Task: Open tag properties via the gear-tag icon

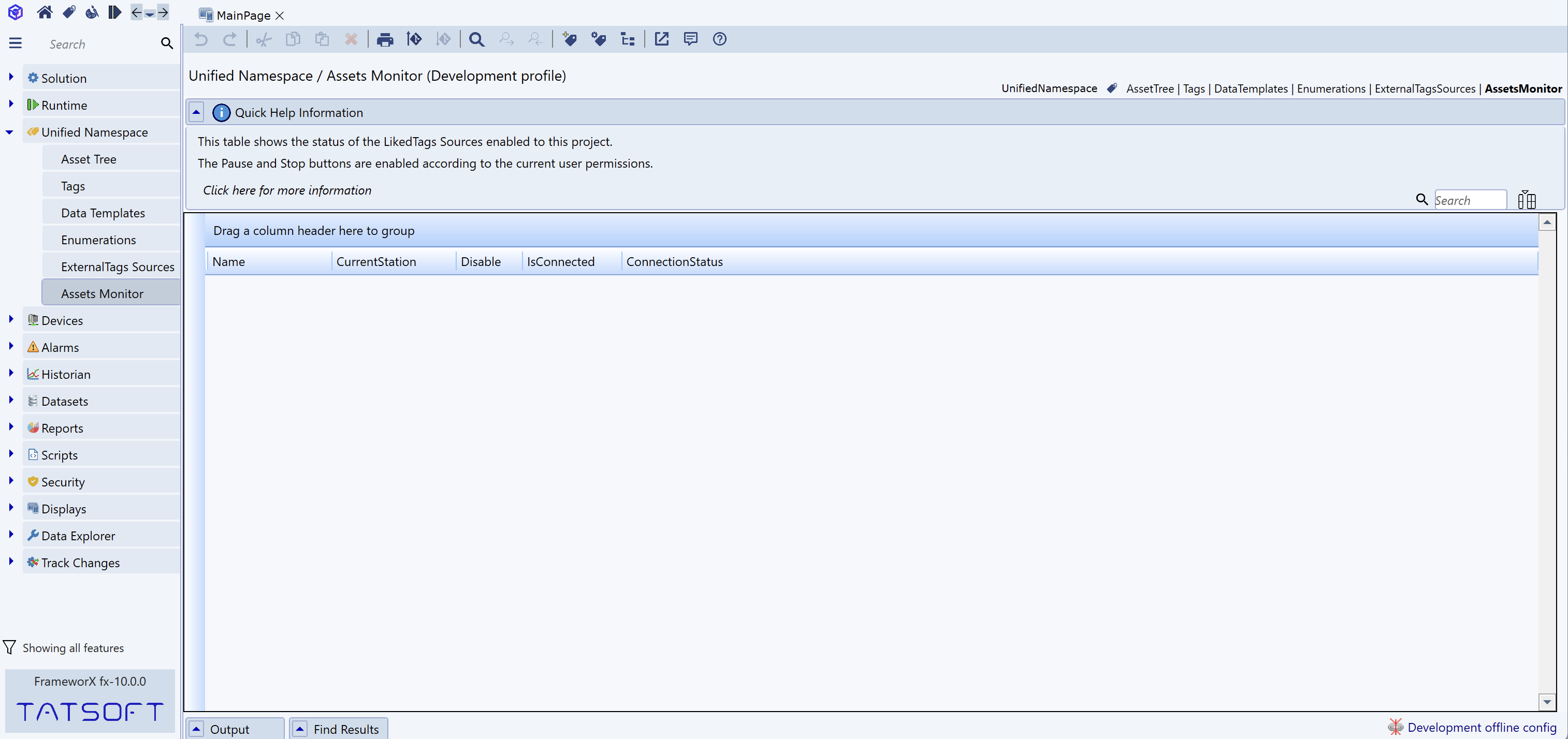Action: click(598, 39)
